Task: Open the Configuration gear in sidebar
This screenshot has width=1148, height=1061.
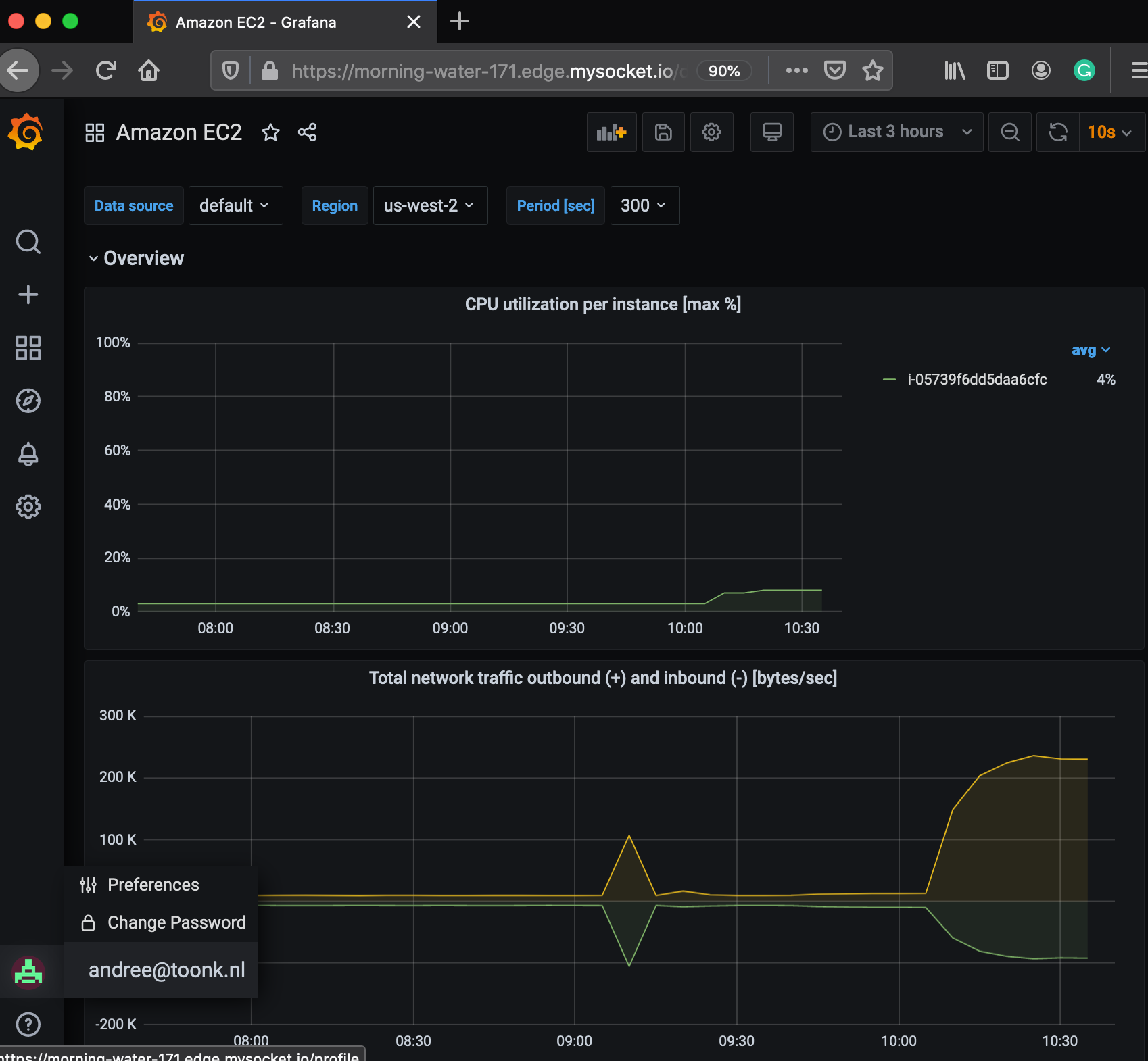Action: click(28, 506)
